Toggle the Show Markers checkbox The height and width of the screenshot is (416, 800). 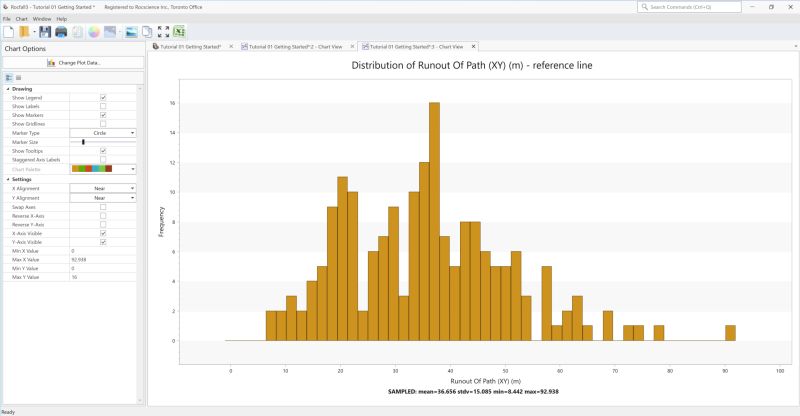(103, 115)
